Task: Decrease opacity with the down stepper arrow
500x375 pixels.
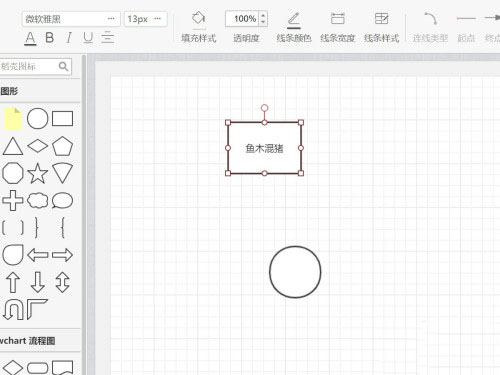Action: pos(263,22)
